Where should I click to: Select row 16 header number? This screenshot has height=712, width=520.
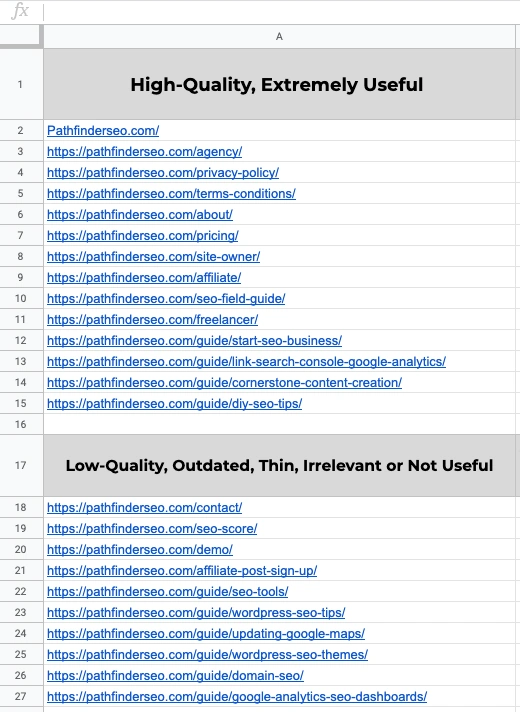(20, 424)
